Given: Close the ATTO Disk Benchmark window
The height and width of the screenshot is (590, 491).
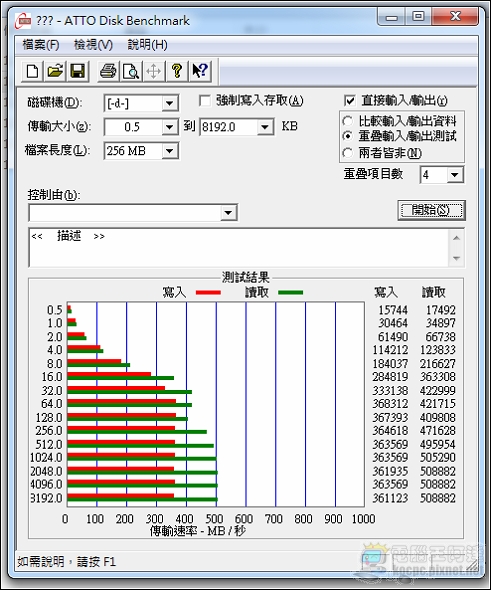Looking at the screenshot, I should click(x=455, y=17).
